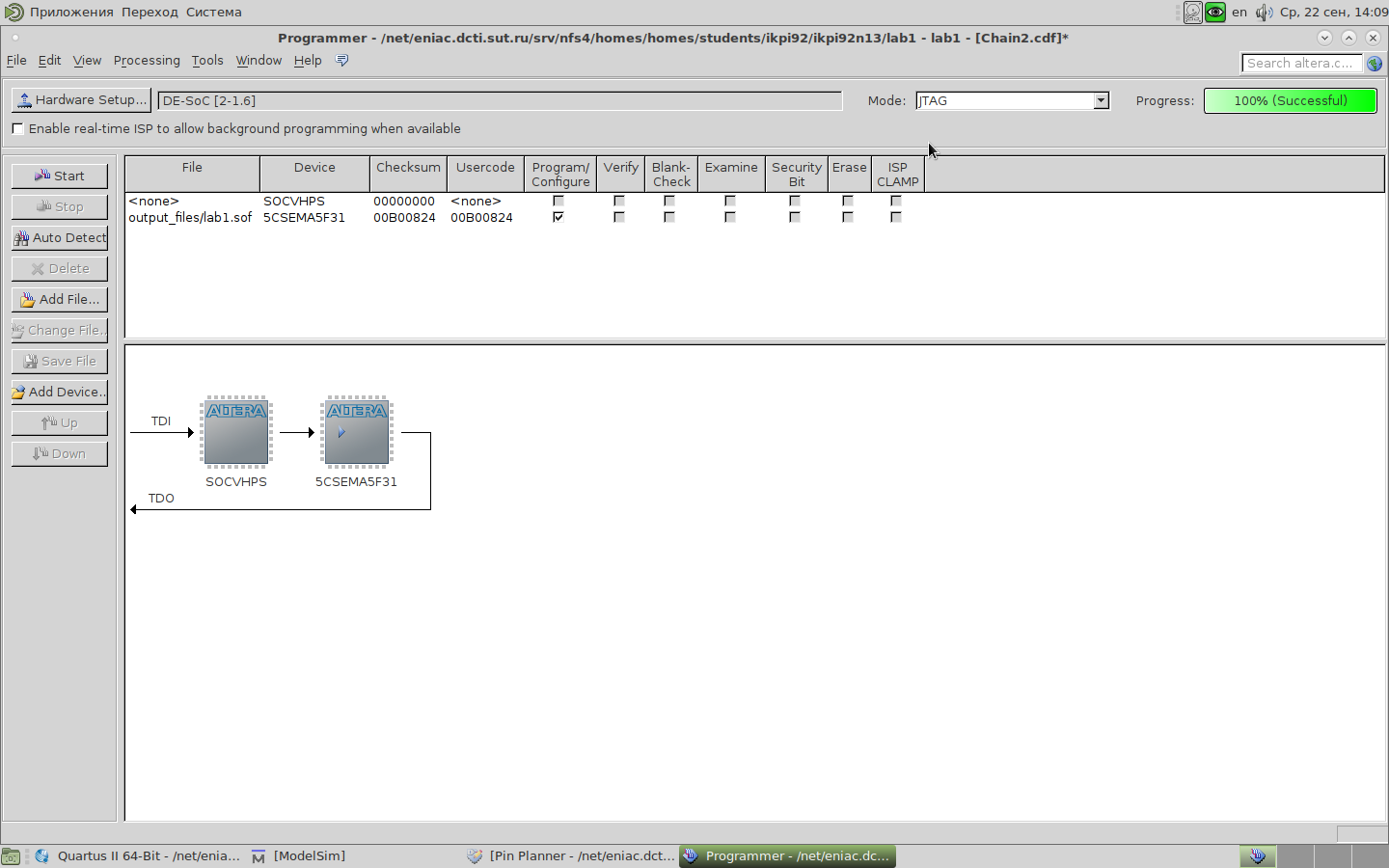Click the File column header
This screenshot has width=1389, height=868.
(192, 174)
